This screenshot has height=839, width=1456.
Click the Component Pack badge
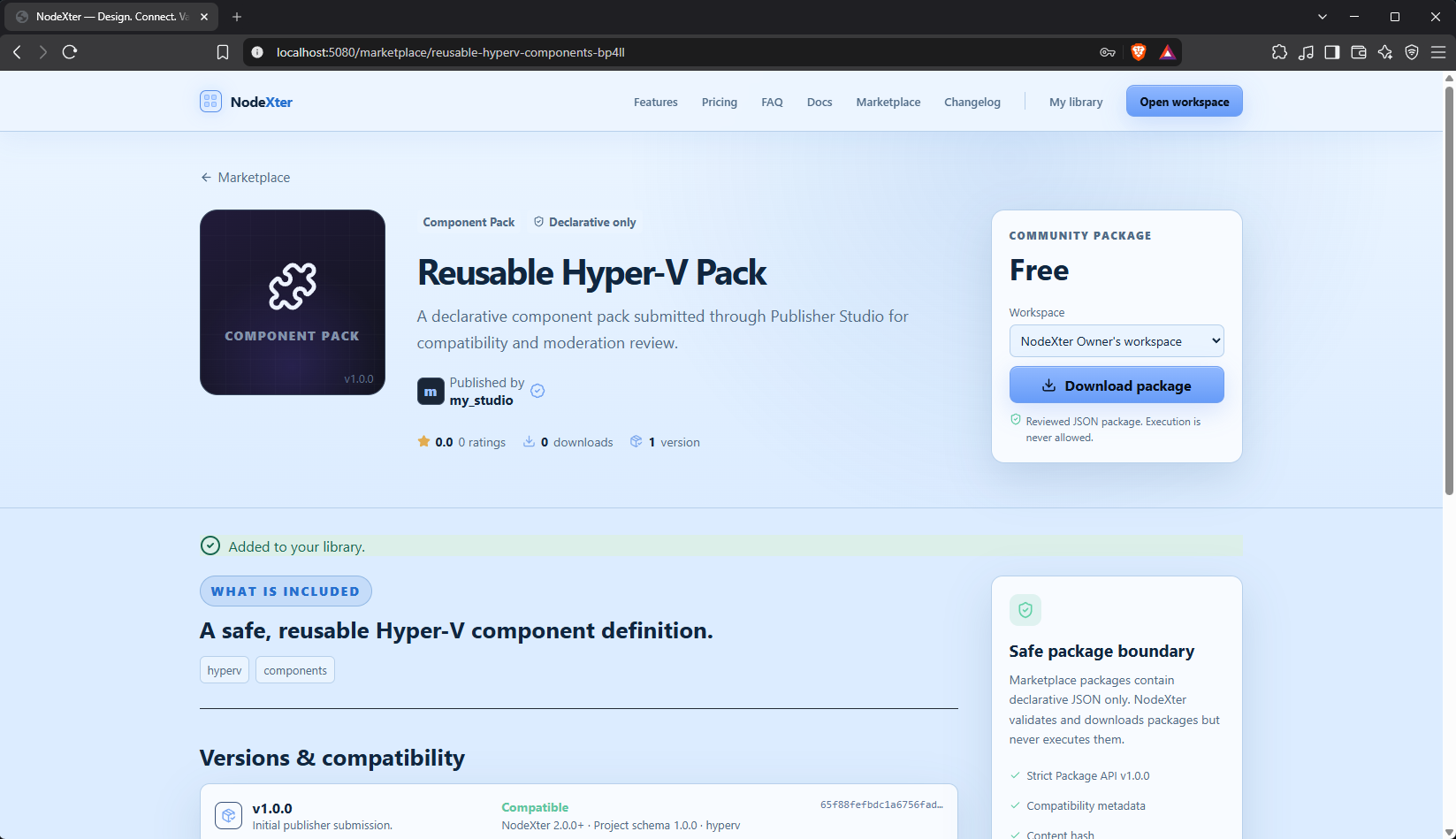[469, 222]
